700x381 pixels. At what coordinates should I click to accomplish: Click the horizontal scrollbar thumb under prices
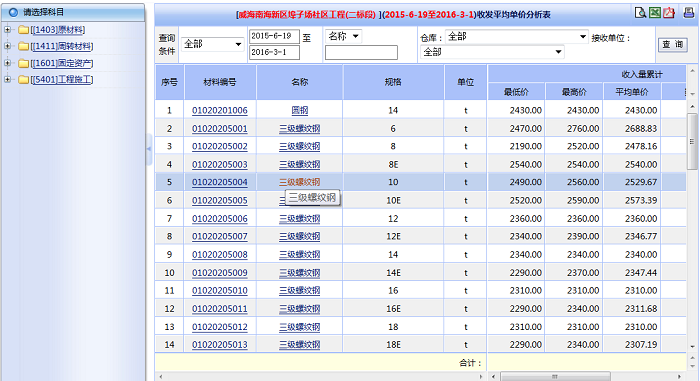point(555,377)
